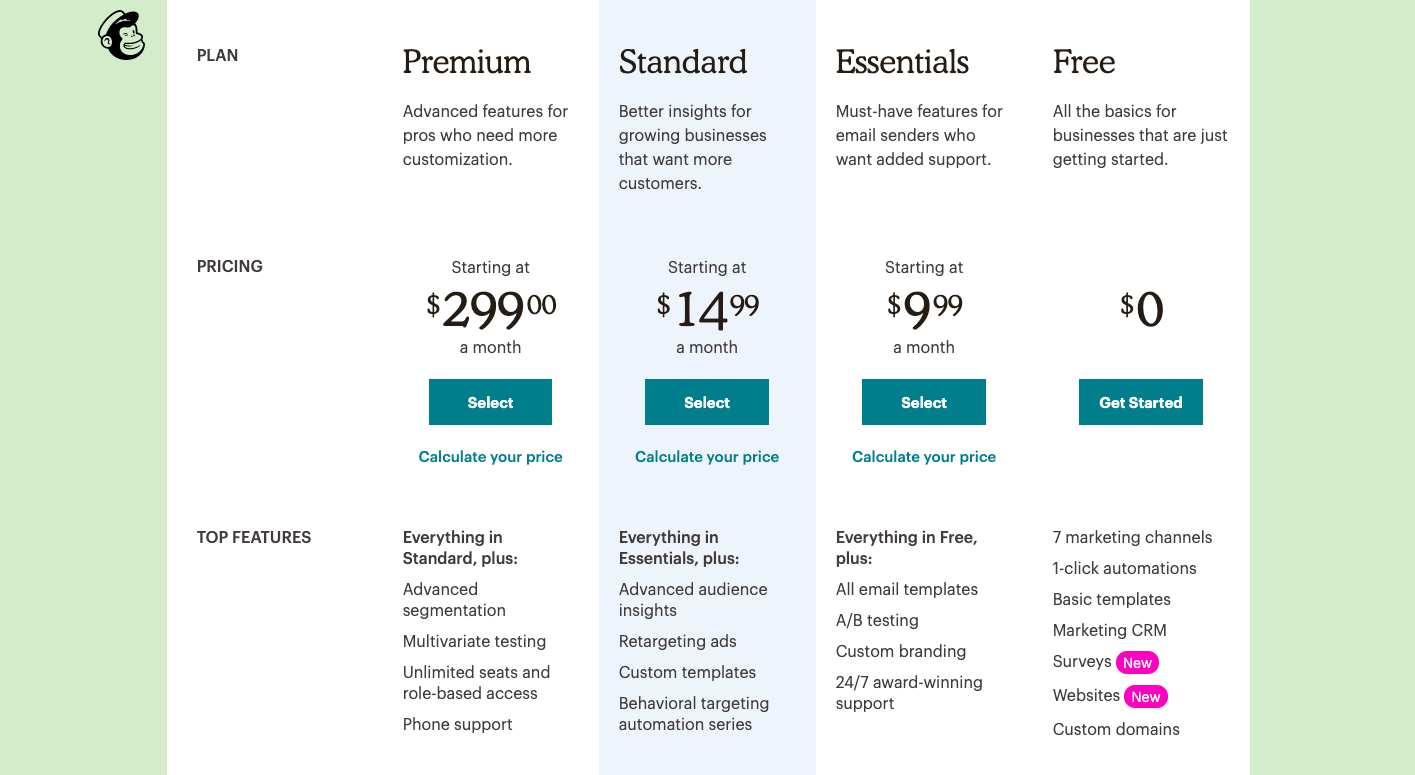Click the Surveys feature text

(1081, 662)
